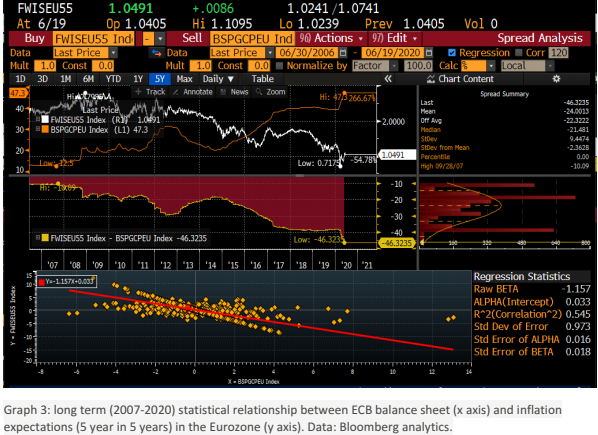Select the 1Y range tab

tap(138, 79)
